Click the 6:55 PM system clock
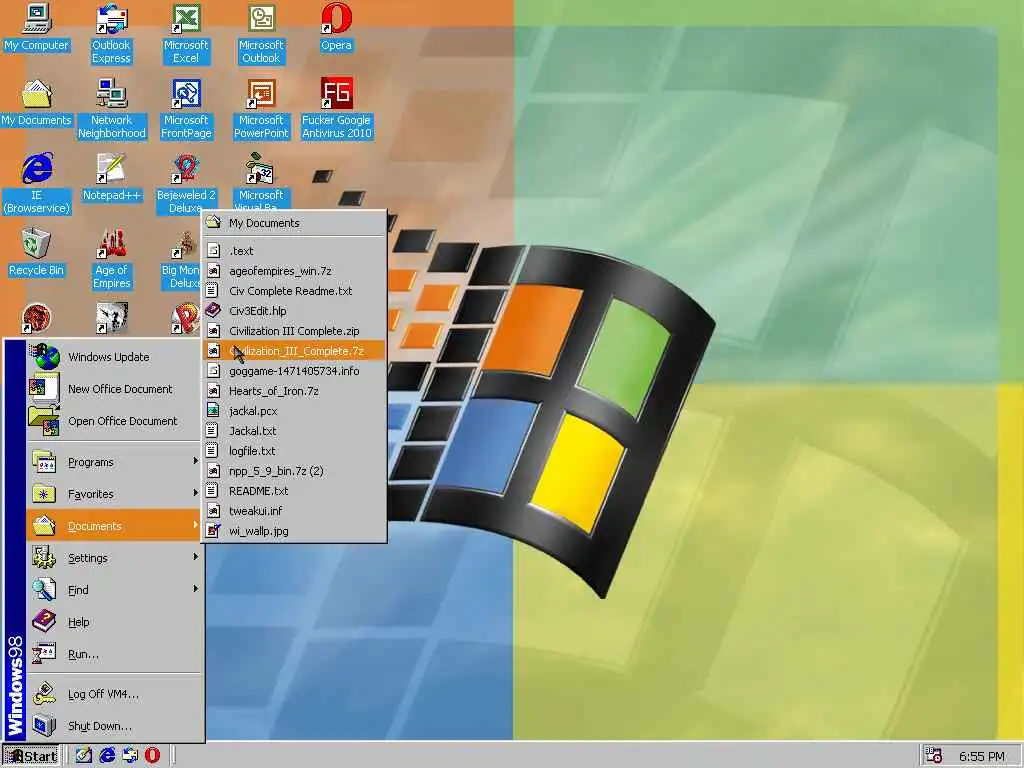 pos(982,756)
